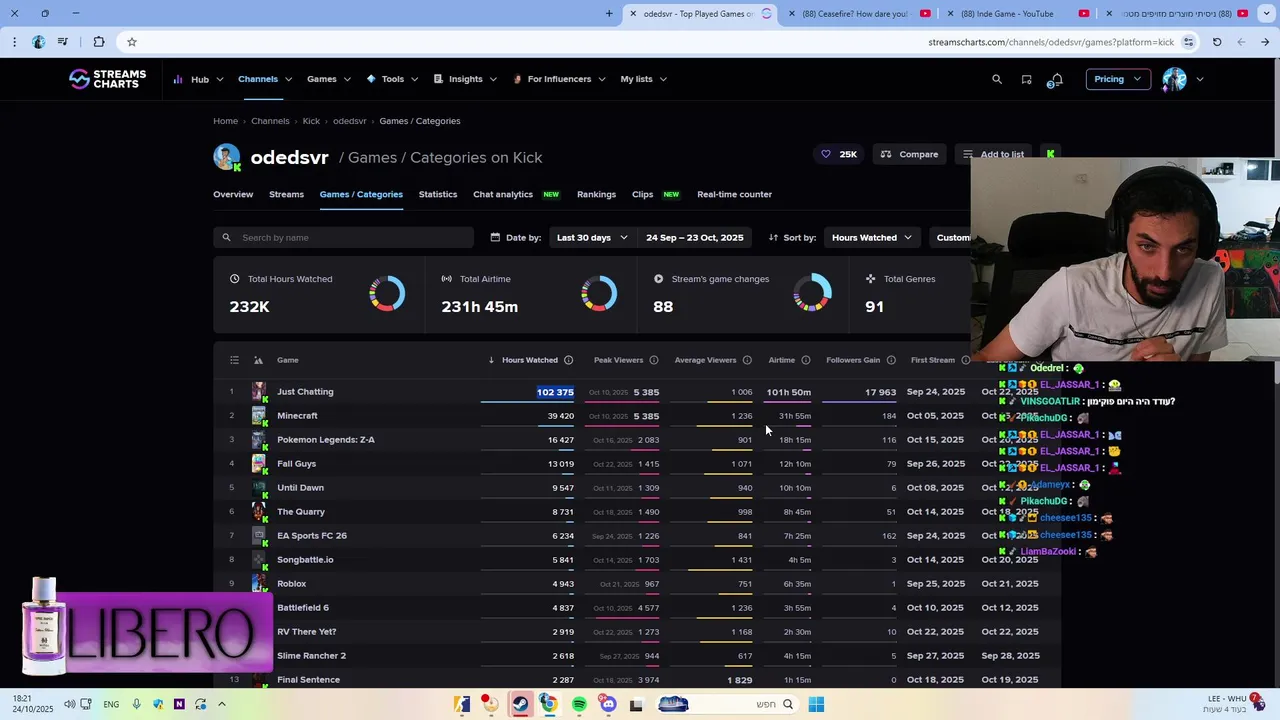Click the Just Chatting game thumbnail
The image size is (1280, 720).
[259, 392]
